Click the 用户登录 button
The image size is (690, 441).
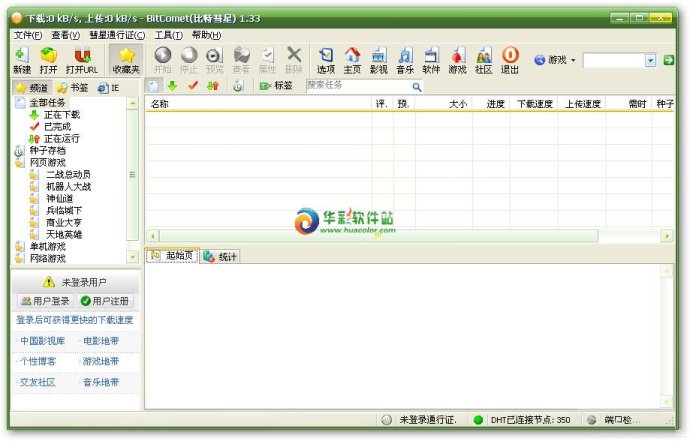45,301
